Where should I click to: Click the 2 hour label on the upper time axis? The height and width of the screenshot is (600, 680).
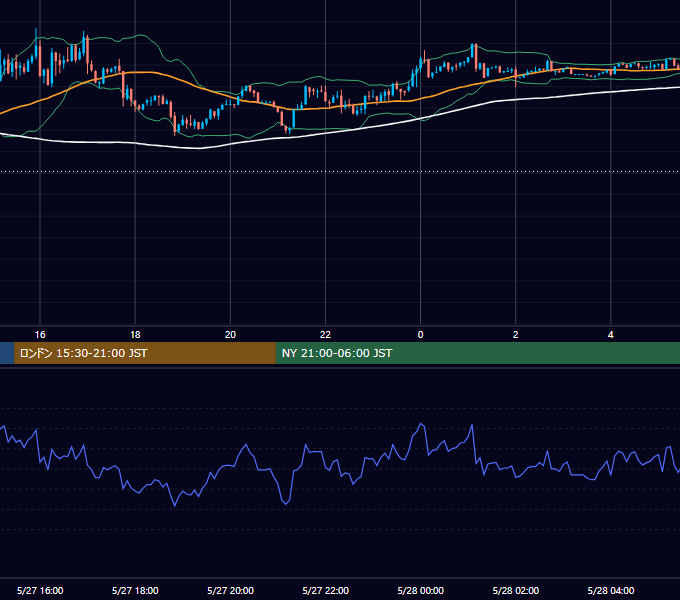(515, 335)
